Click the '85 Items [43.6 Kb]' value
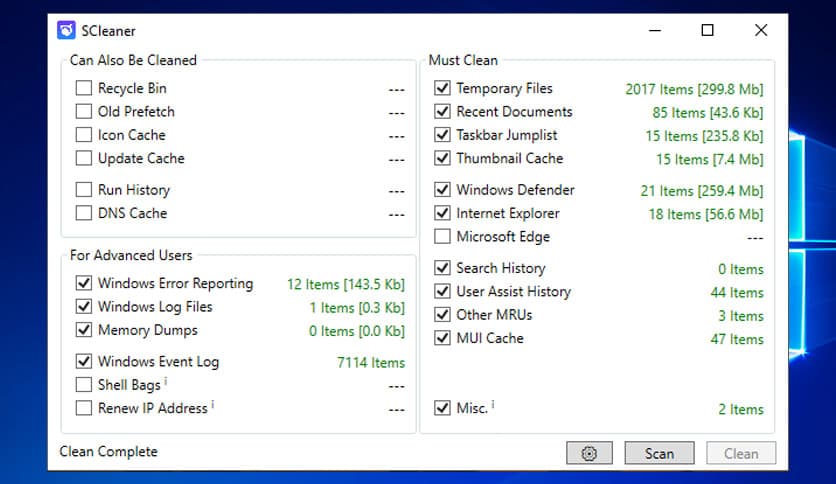This screenshot has height=484, width=836. pyautogui.click(x=708, y=112)
